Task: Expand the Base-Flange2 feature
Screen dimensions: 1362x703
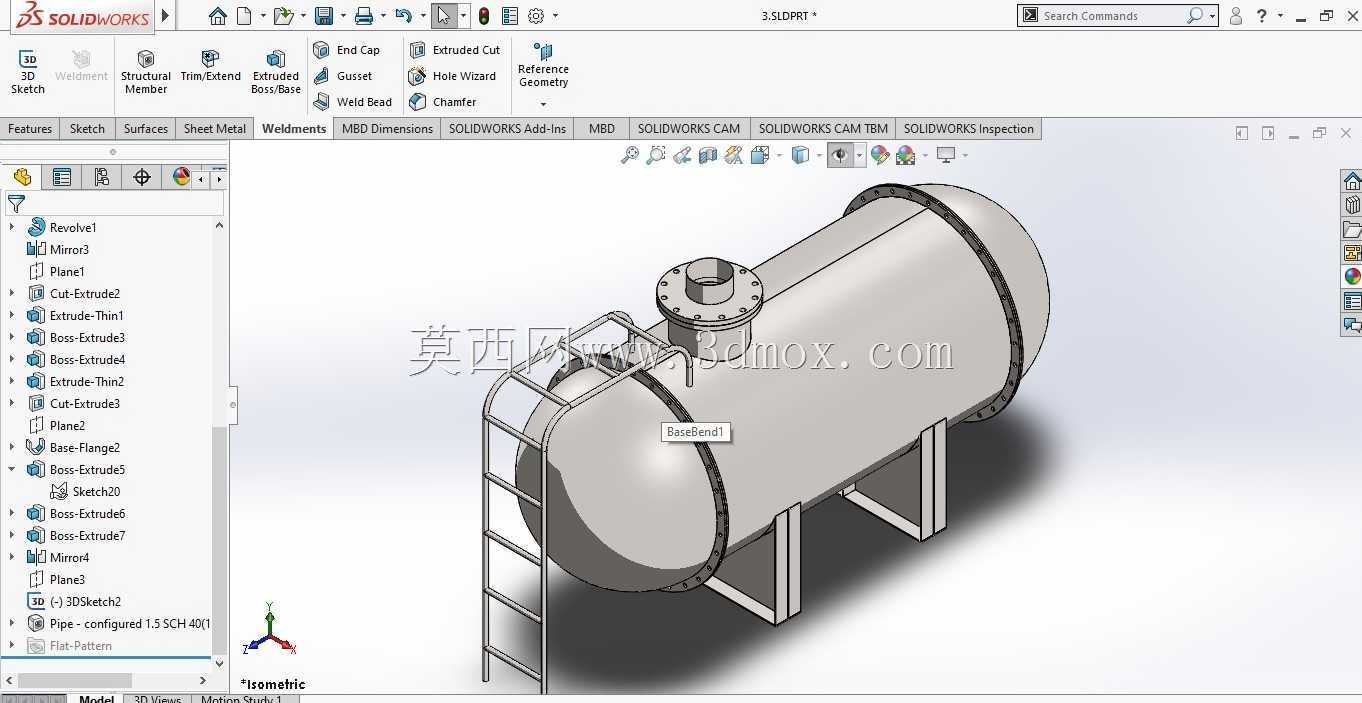Action: click(x=12, y=447)
